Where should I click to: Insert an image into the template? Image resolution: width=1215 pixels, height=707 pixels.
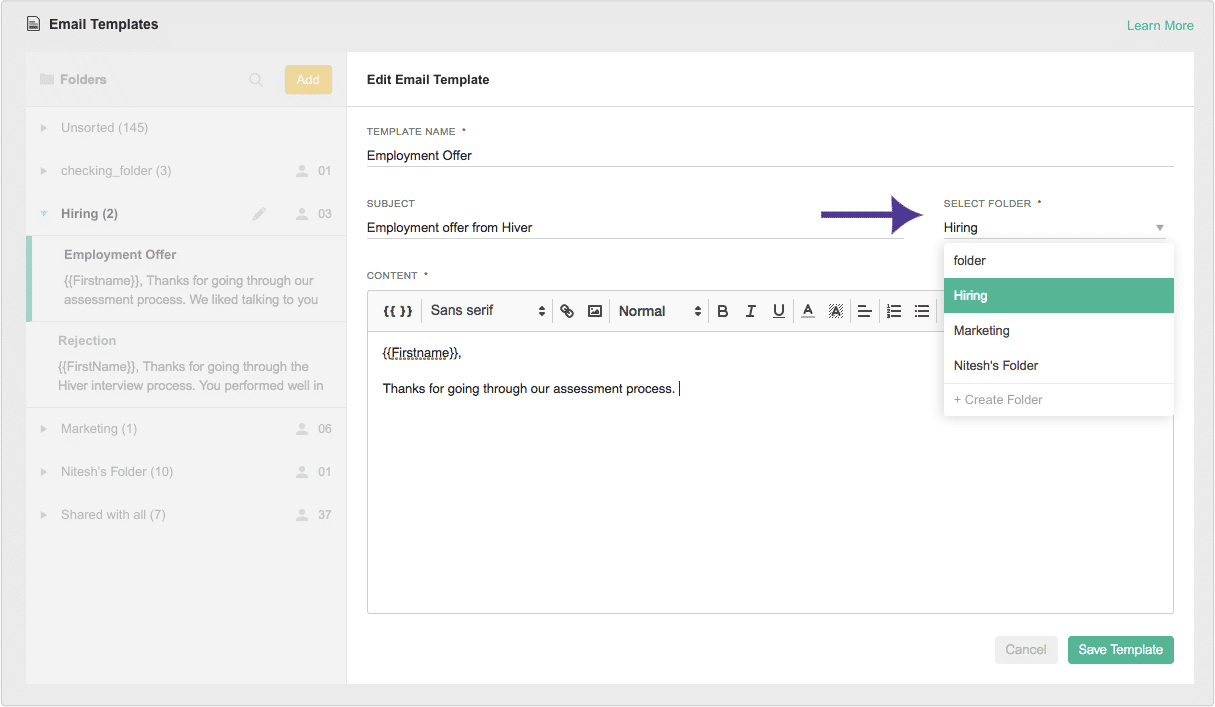(x=595, y=310)
